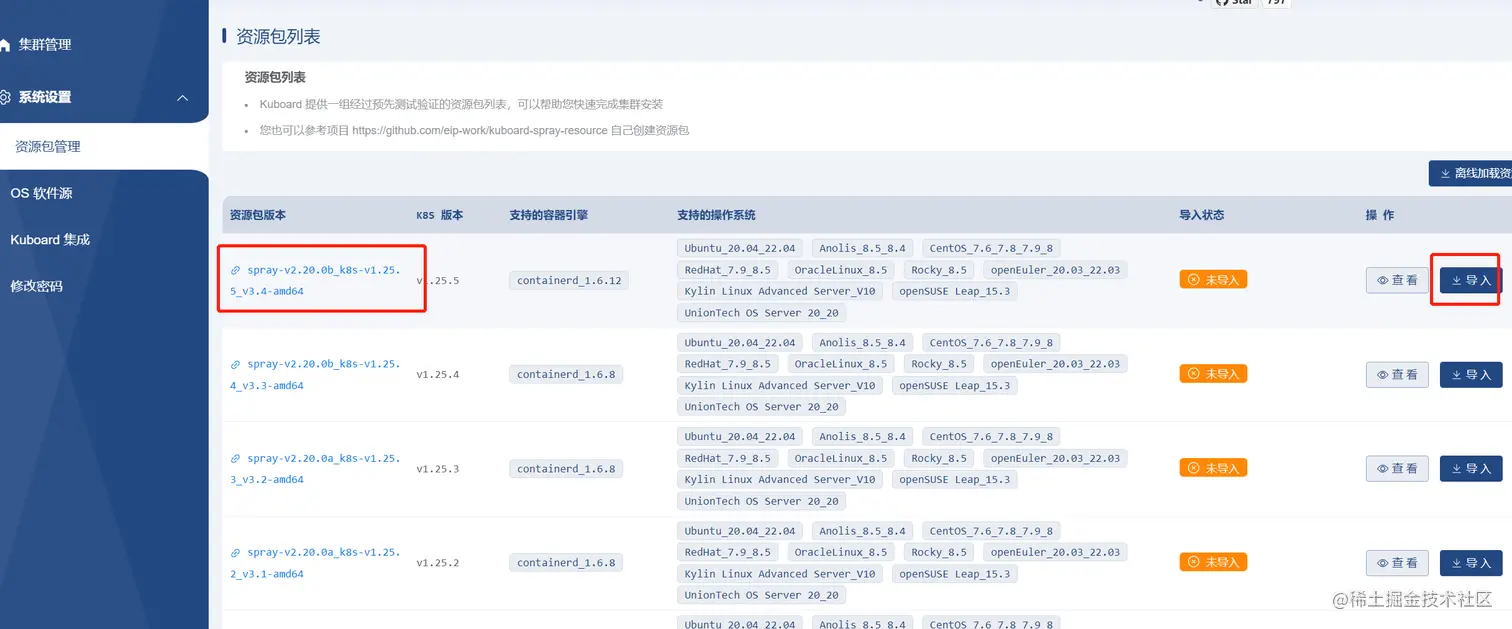Click 查看 for the v1.25.2 package

point(1397,562)
